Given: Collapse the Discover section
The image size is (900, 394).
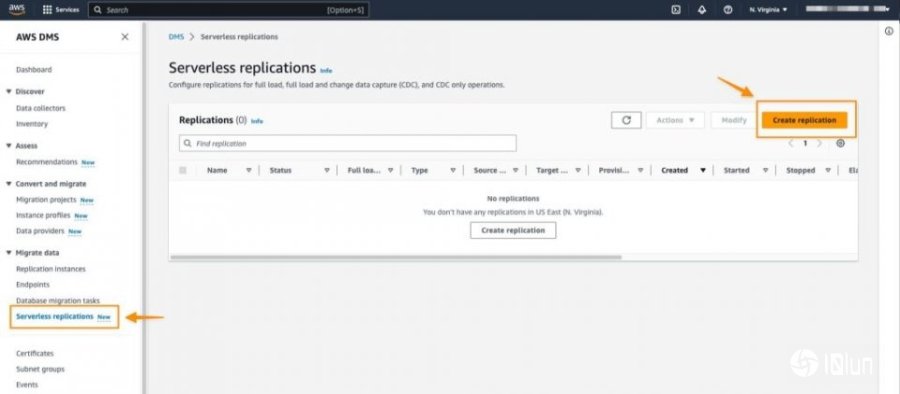Looking at the screenshot, I should coord(9,92).
